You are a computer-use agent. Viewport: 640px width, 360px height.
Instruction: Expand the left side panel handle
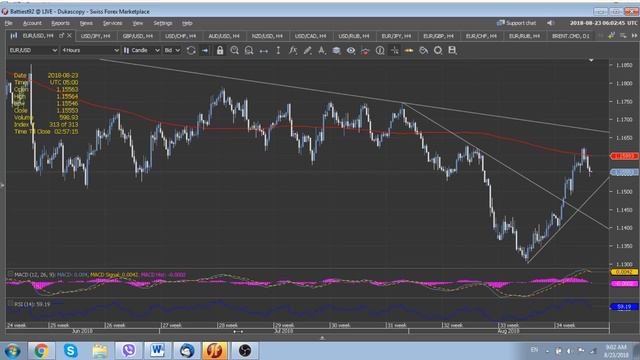[2, 185]
